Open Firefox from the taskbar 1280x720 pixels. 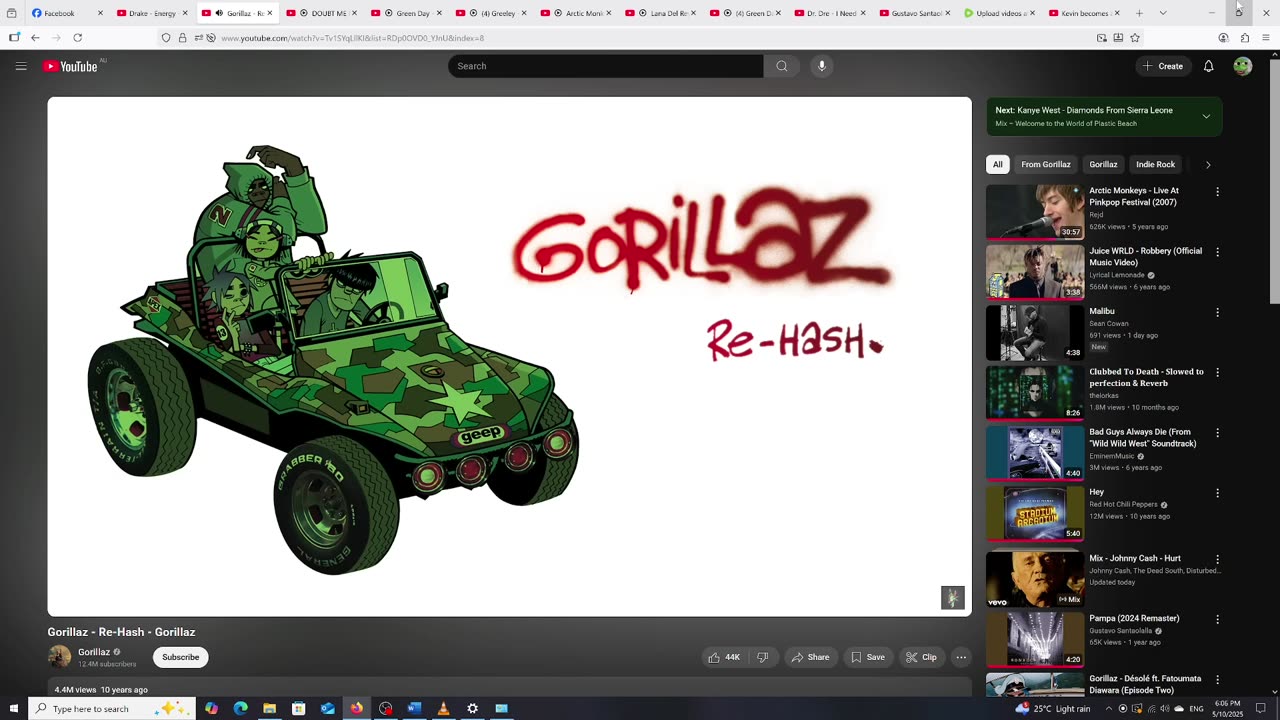[356, 708]
